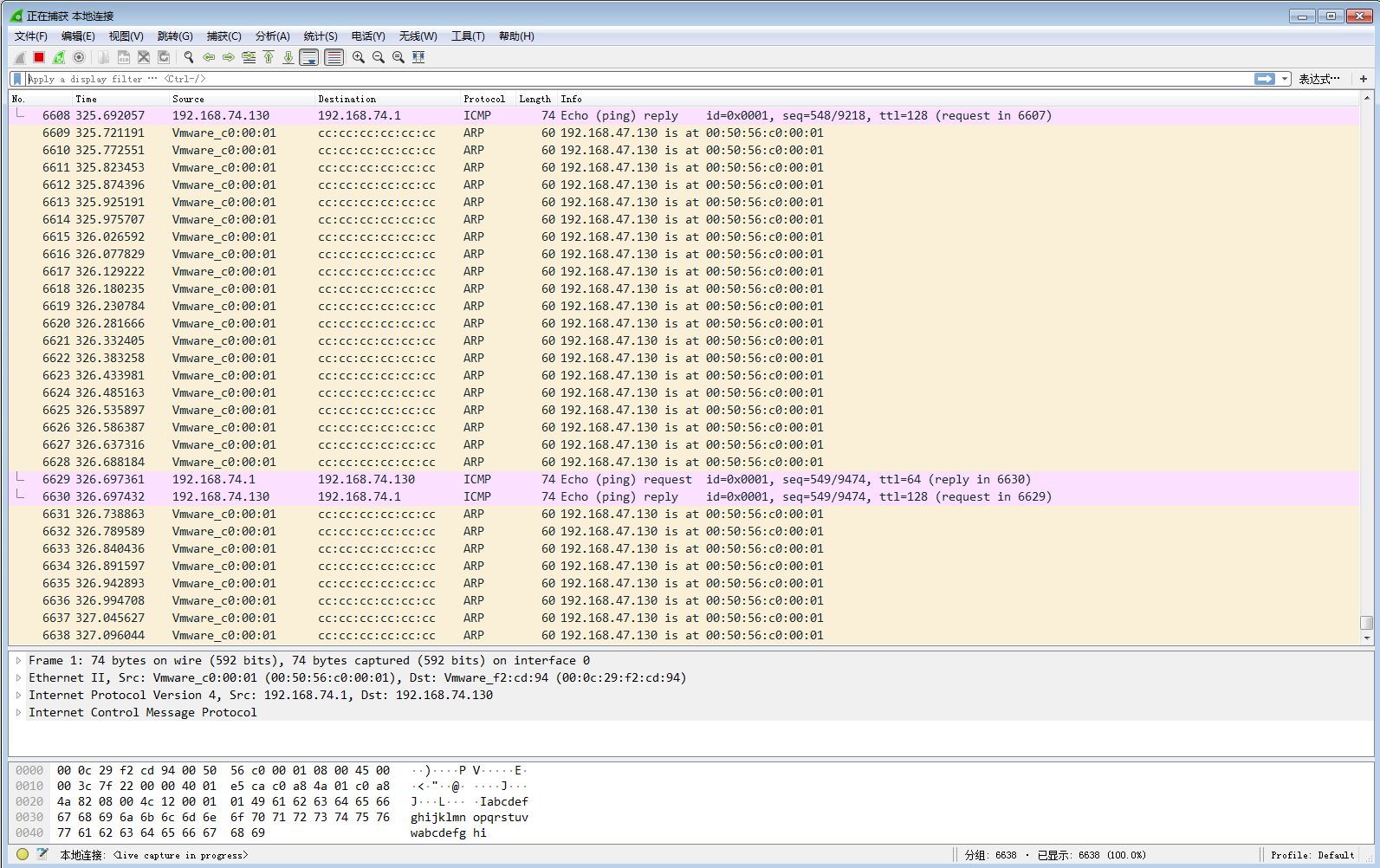Viewport: 1380px width, 868px height.
Task: Click the Open capture file icon
Action: [x=104, y=57]
